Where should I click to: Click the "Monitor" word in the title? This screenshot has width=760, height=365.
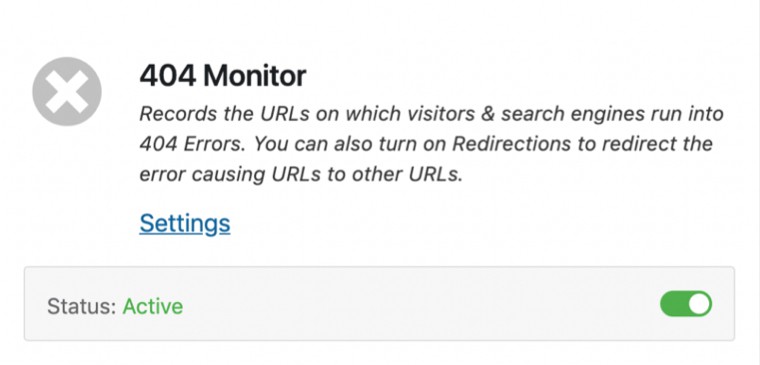pyautogui.click(x=254, y=76)
